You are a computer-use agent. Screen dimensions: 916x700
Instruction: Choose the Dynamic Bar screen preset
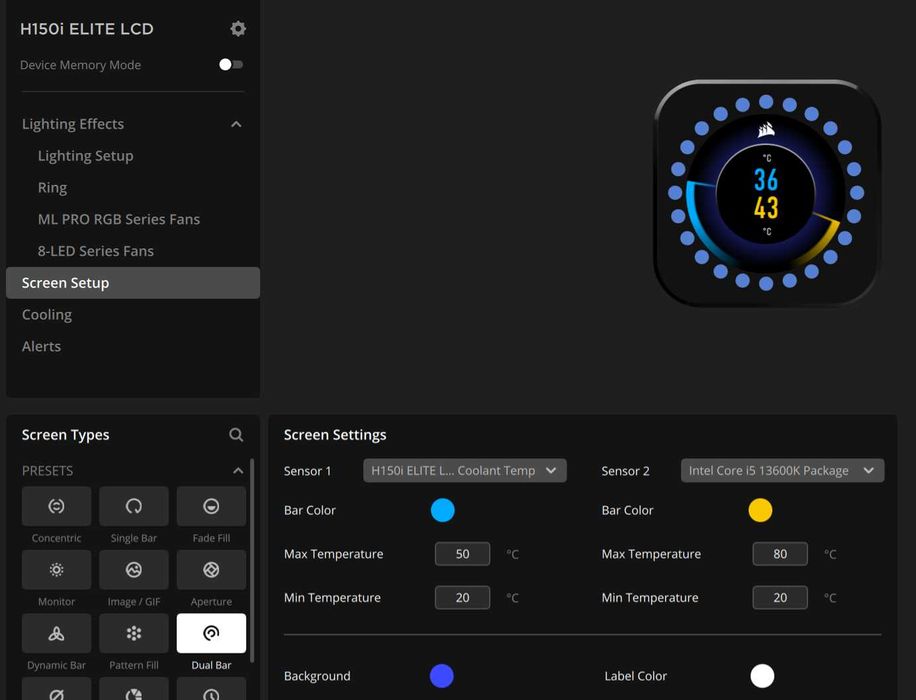56,633
